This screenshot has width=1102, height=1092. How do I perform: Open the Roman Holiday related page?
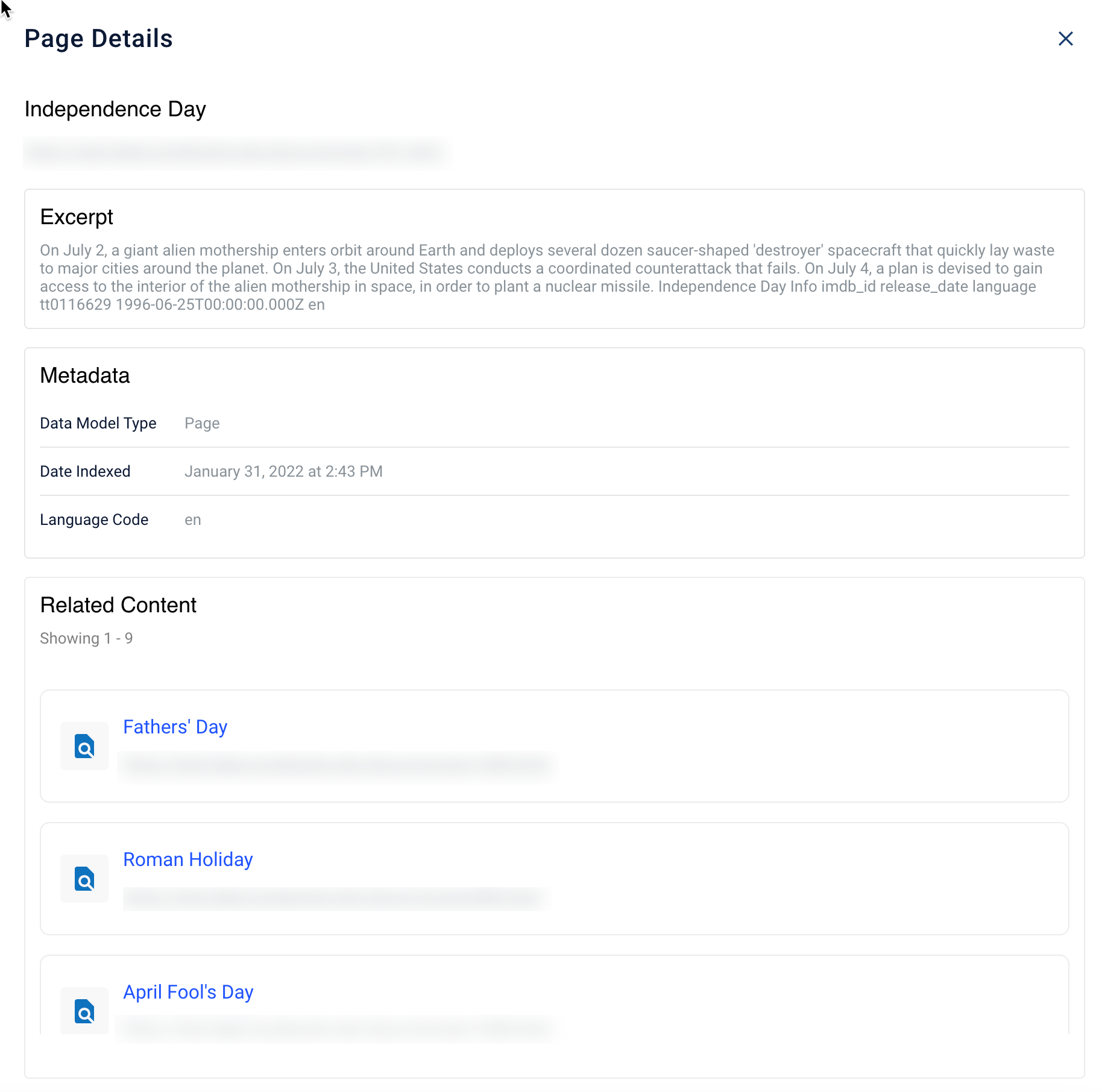[x=187, y=859]
